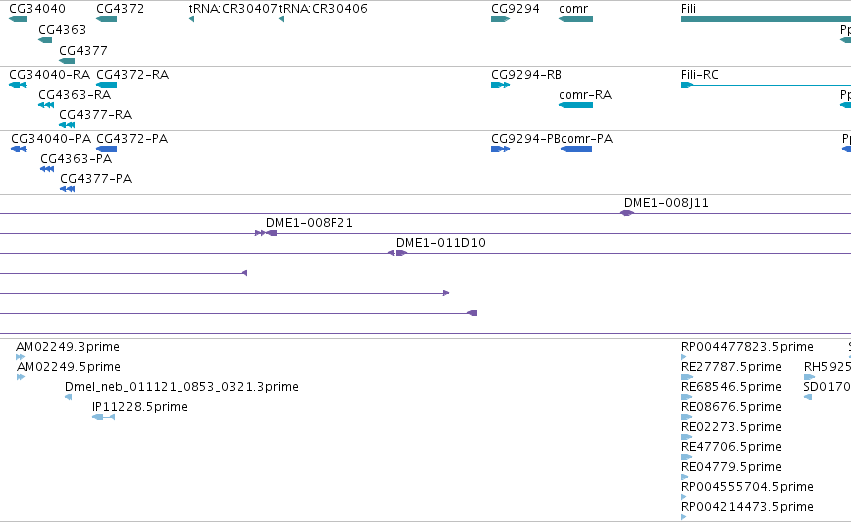Click the long Fili gene bar

[766, 19]
